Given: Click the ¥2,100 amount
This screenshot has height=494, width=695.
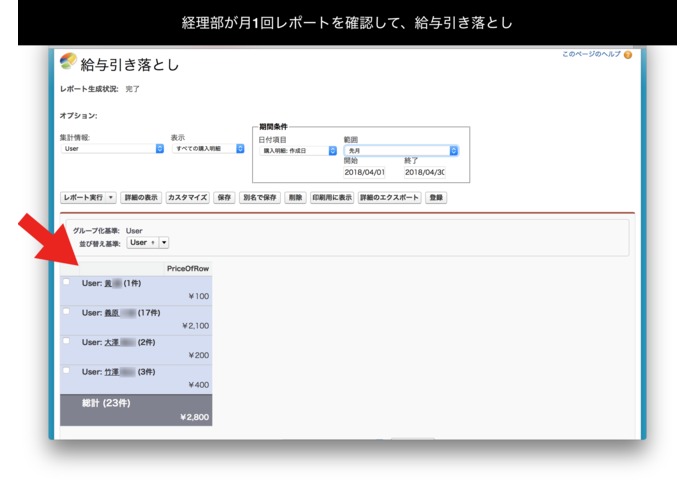Looking at the screenshot, I should pos(195,326).
